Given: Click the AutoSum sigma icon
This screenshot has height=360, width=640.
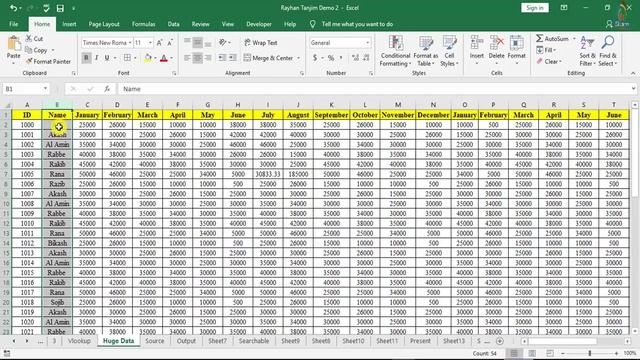Looking at the screenshot, I should pos(540,38).
